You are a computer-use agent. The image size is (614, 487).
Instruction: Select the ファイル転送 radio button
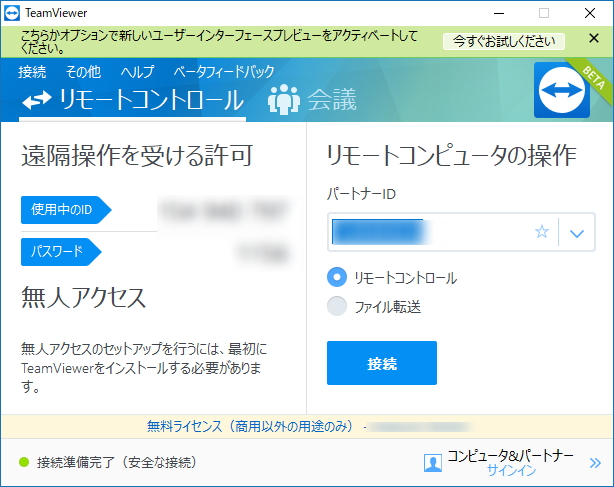pyautogui.click(x=337, y=306)
